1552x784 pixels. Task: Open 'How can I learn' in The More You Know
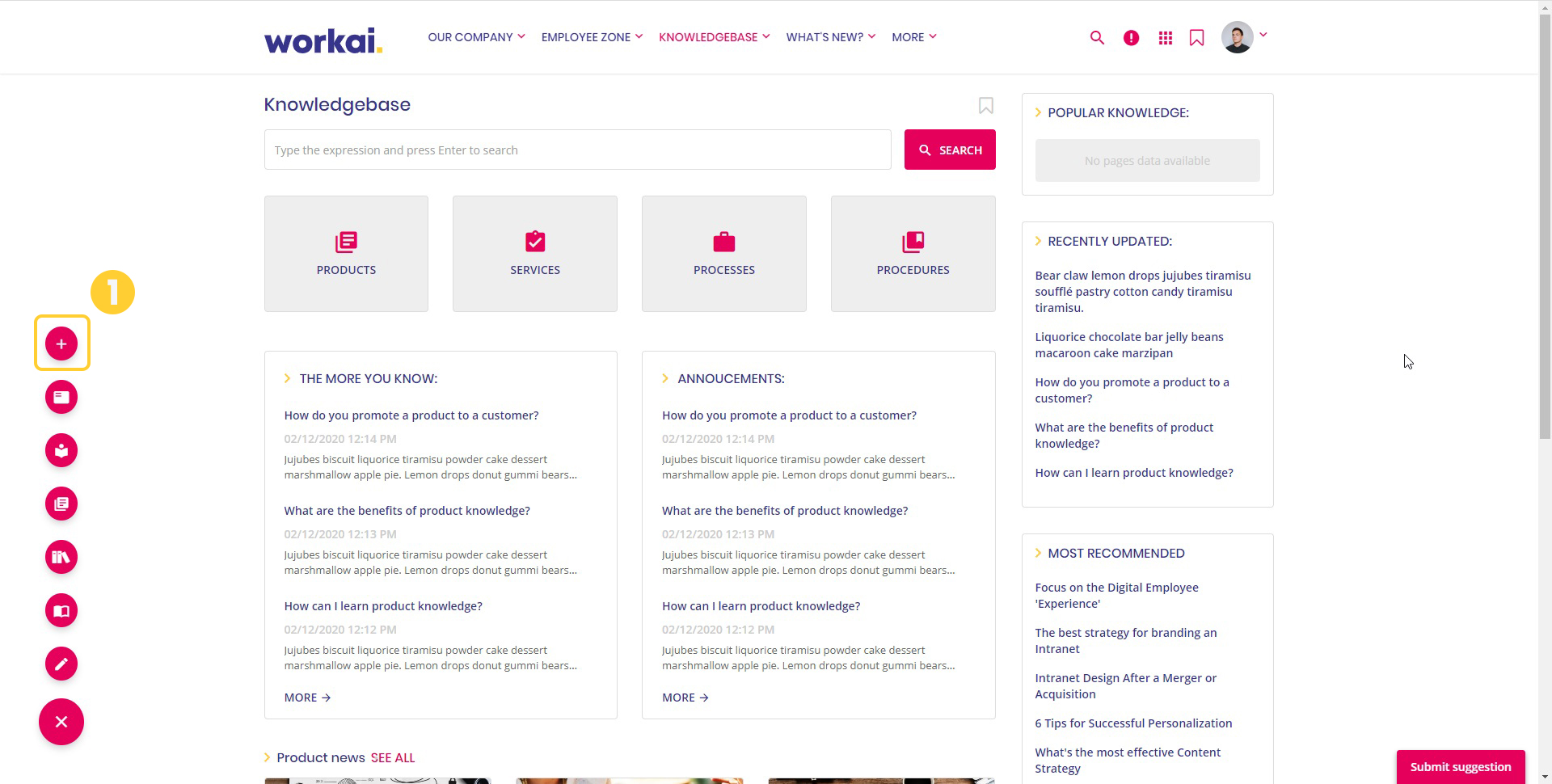(383, 606)
